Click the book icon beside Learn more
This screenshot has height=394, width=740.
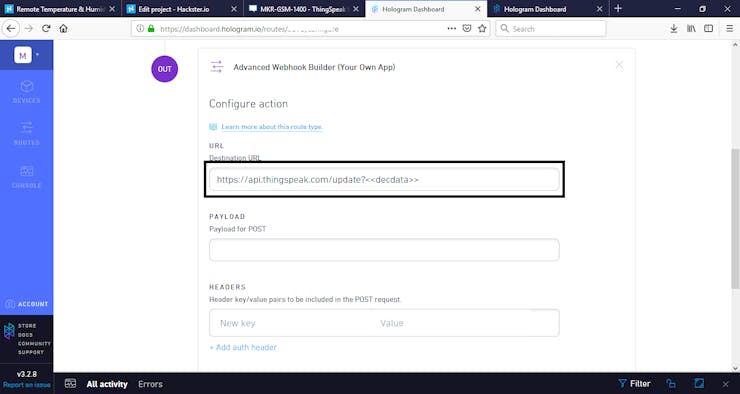213,127
